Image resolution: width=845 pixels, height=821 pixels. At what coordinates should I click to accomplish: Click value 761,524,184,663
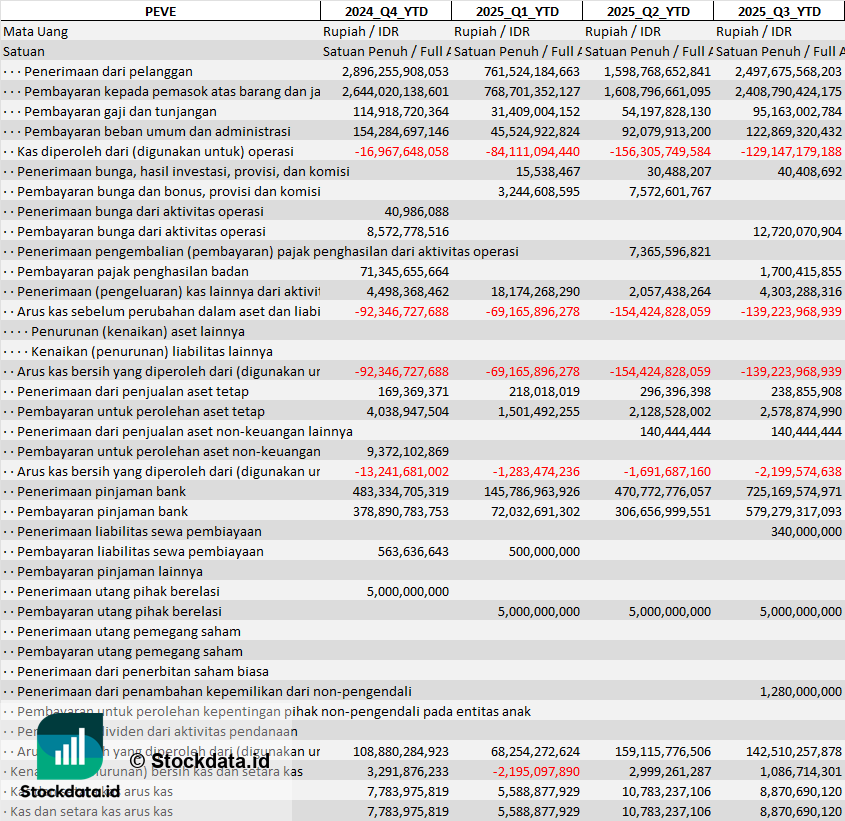click(532, 72)
